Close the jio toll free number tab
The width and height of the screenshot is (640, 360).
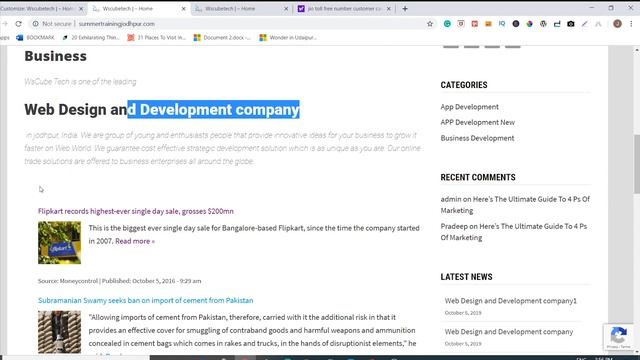pyautogui.click(x=389, y=9)
